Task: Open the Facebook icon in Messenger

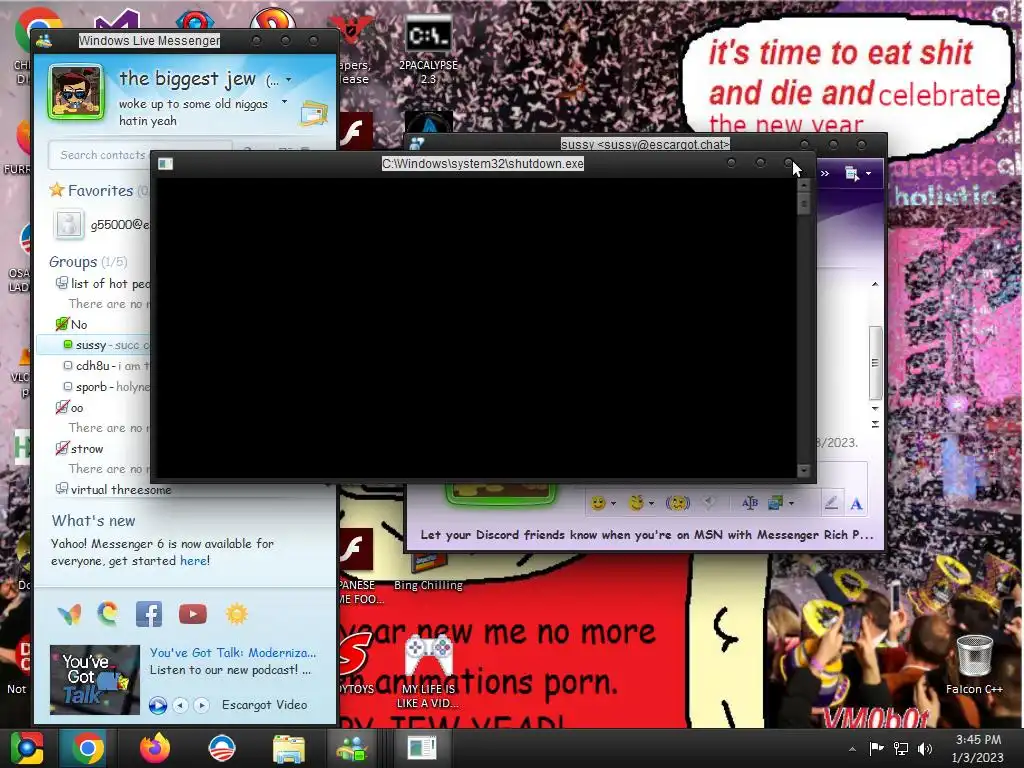Action: point(149,614)
